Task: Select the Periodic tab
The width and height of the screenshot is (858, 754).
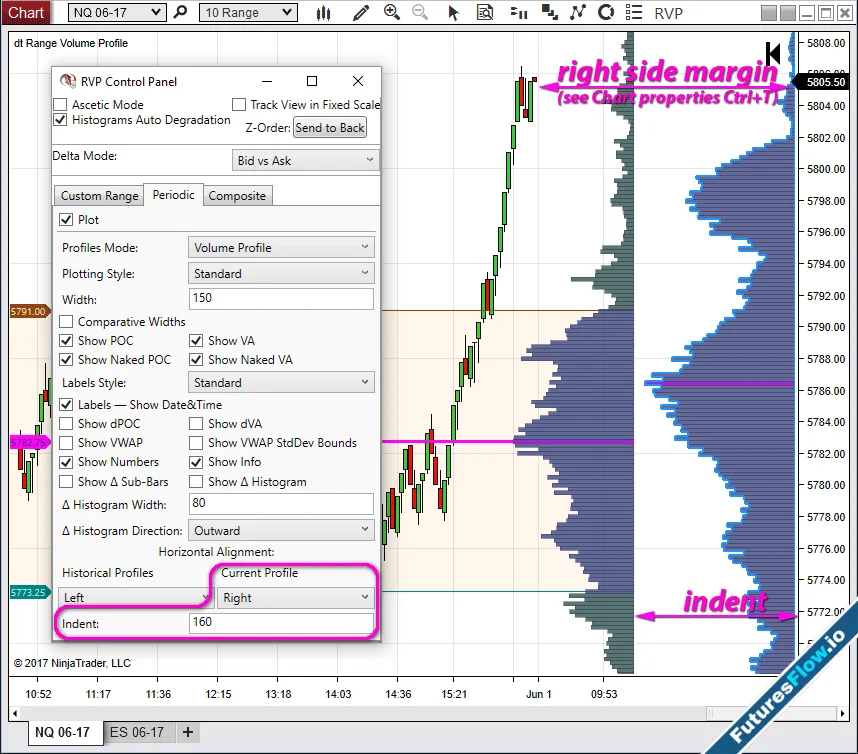Action: 173,195
